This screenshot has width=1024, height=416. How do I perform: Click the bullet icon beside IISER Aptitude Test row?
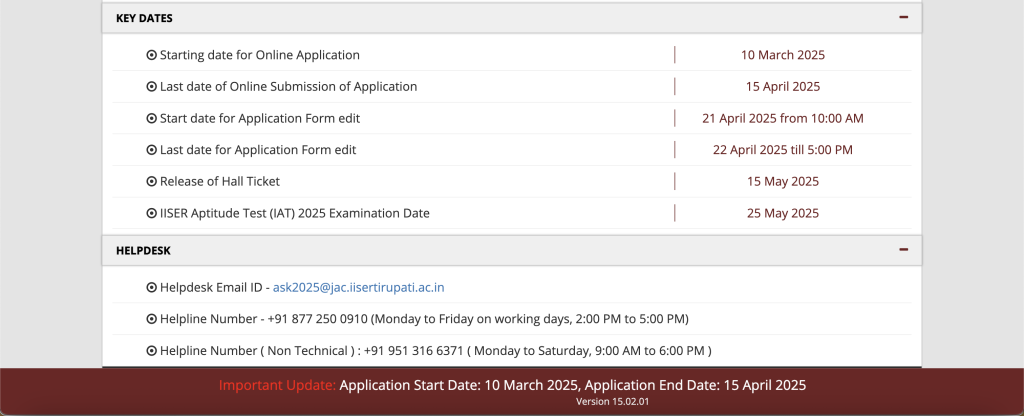coord(152,214)
